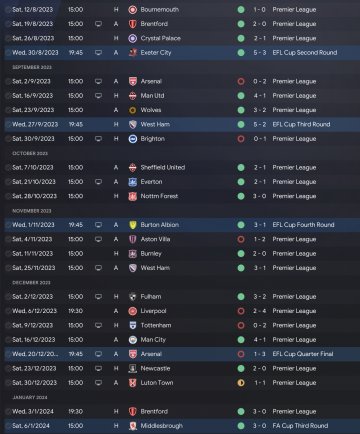The height and width of the screenshot is (434, 360).
Task: Select the West Ham EFL Cup Third Round row
Action: [182, 124]
